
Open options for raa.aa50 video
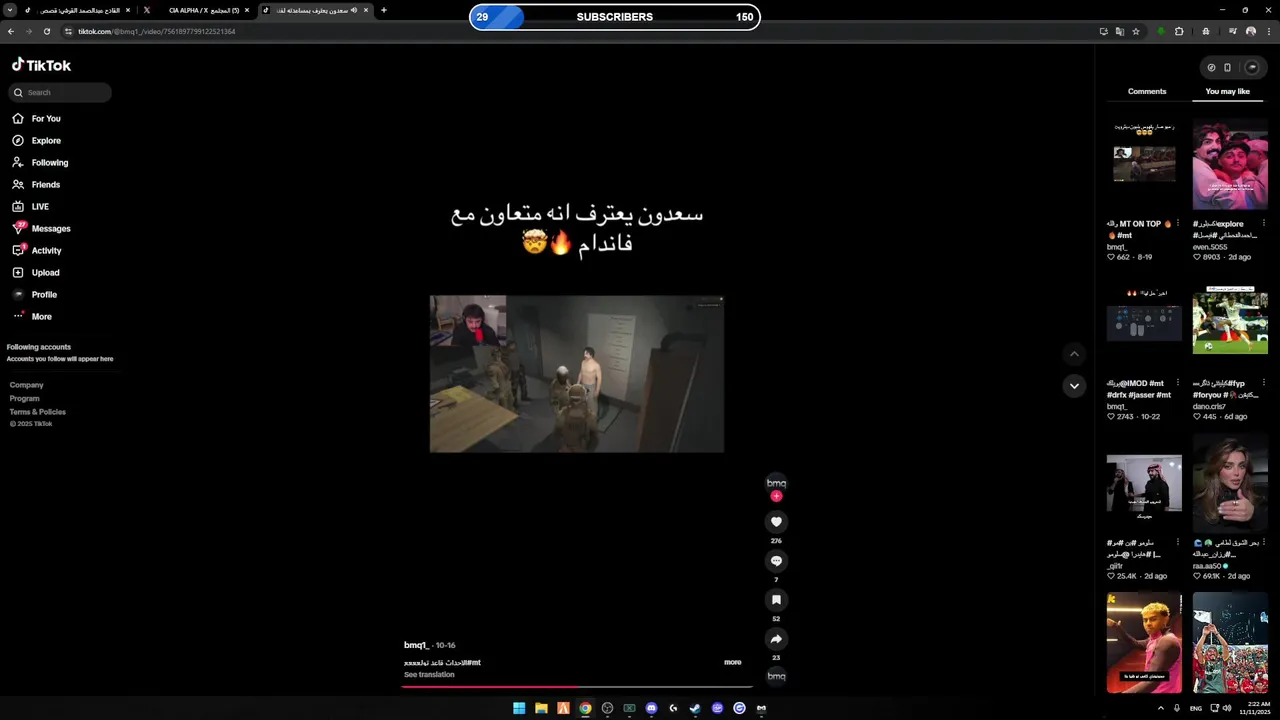[1264, 542]
